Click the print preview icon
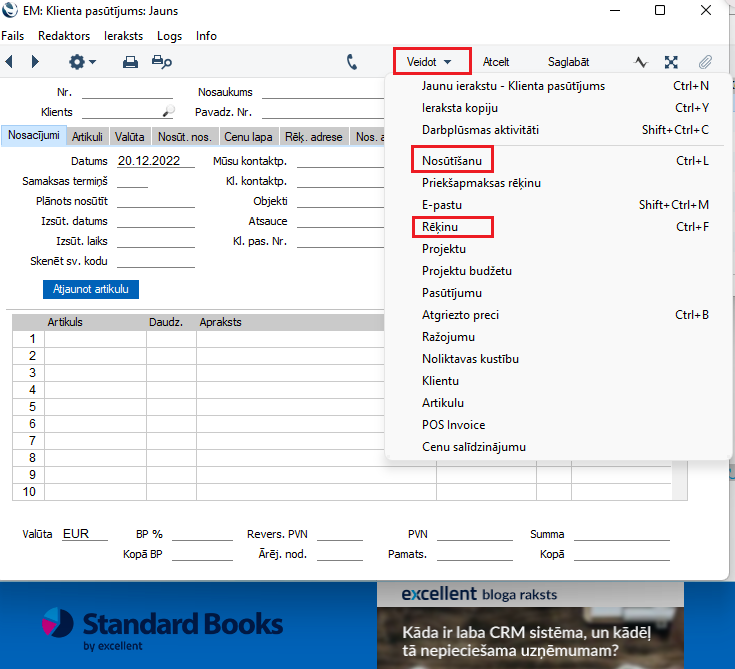The image size is (735, 669). (x=161, y=62)
